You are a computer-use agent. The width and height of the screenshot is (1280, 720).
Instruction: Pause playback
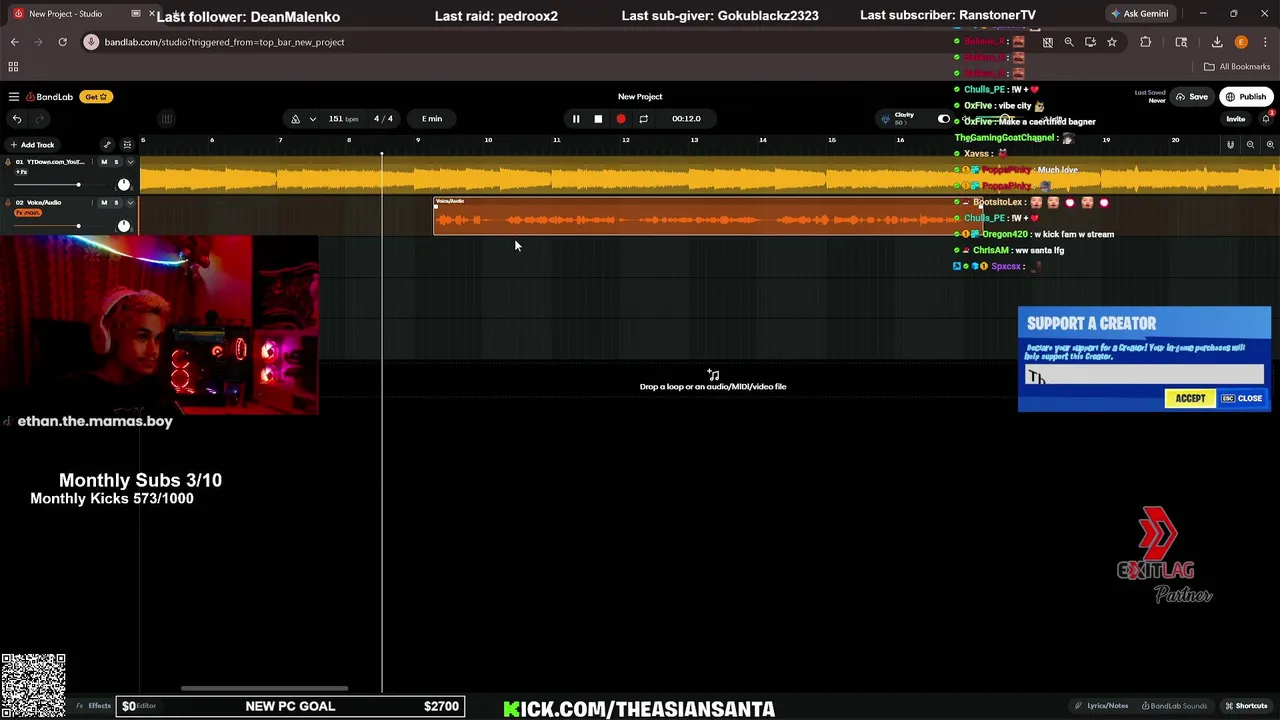(x=576, y=119)
